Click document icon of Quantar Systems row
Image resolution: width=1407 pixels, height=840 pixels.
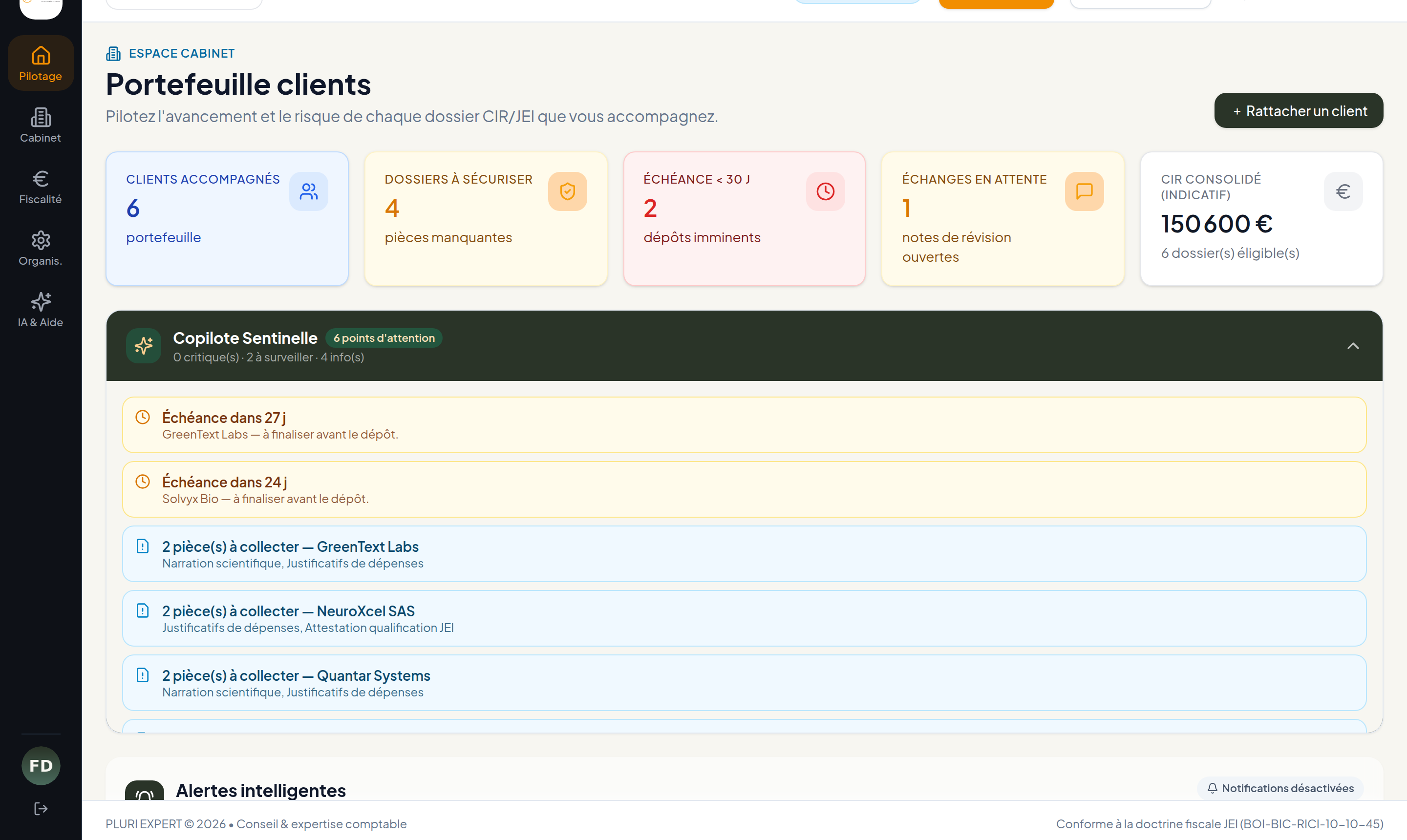point(143,675)
